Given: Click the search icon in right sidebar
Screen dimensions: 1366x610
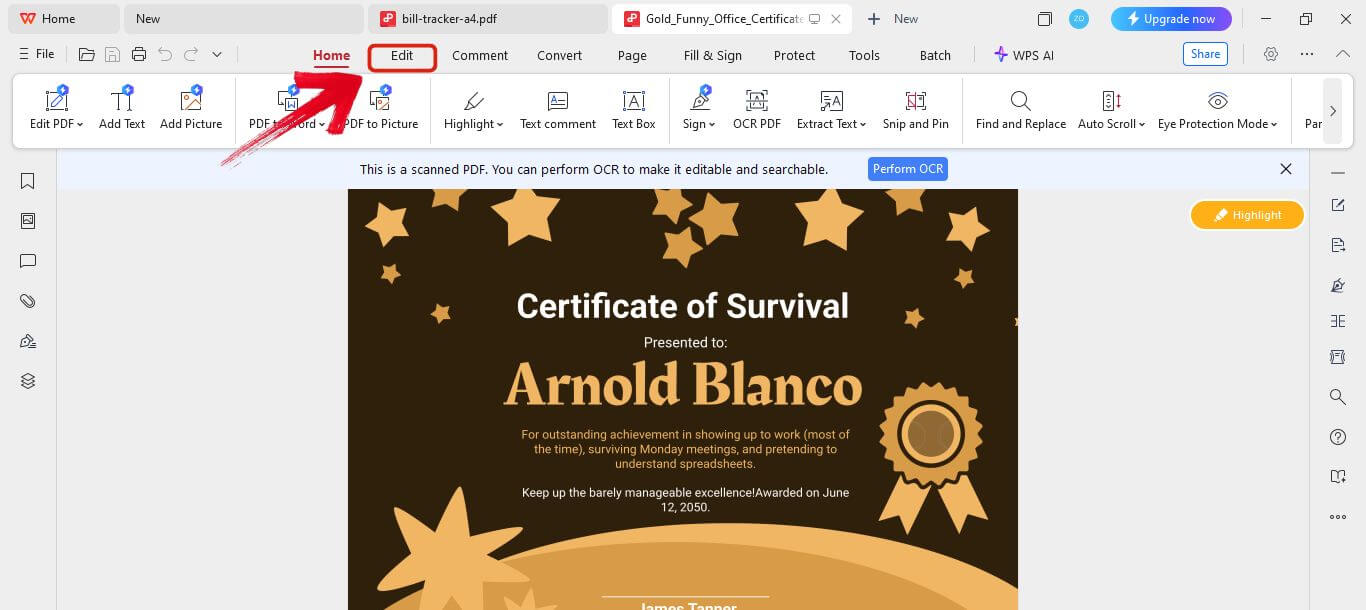Looking at the screenshot, I should tap(1338, 397).
